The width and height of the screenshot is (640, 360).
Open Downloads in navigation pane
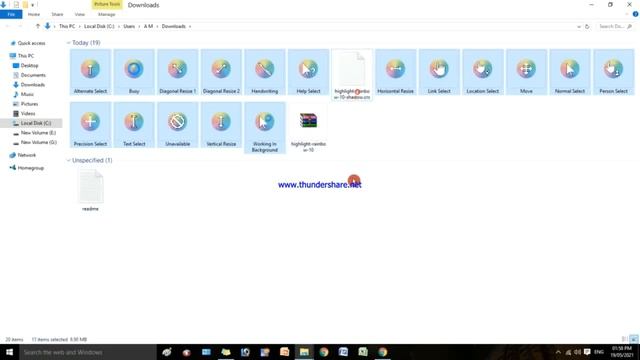[33, 84]
